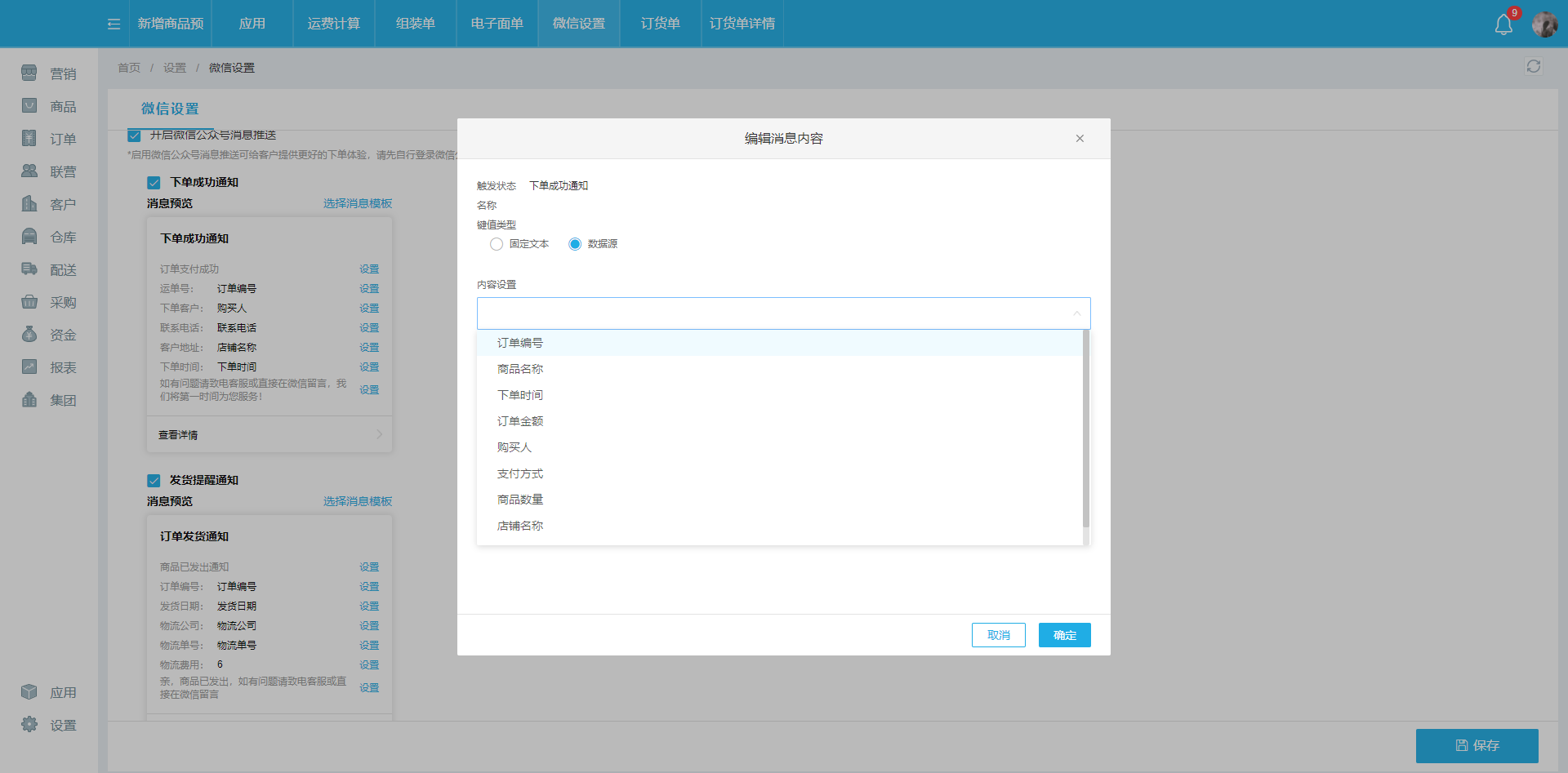Disable the 下单成功通知 checkbox
Screen dimensions: 1568x773
coord(154,182)
